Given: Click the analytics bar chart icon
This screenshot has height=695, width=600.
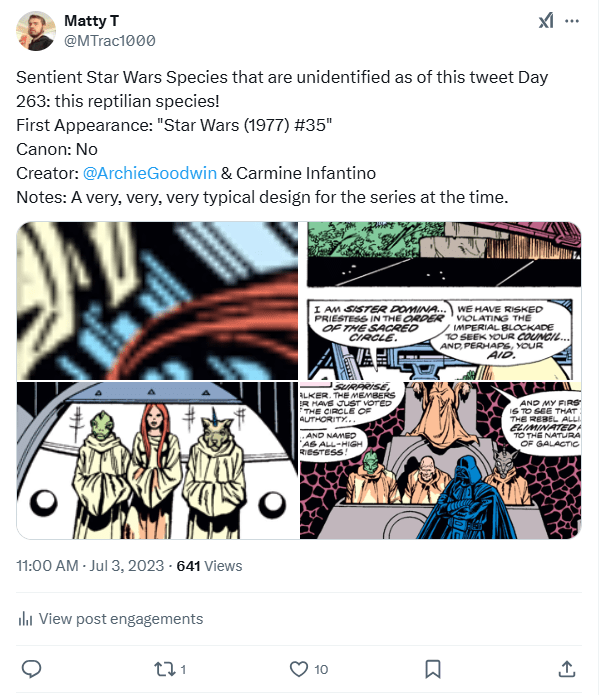Looking at the screenshot, I should point(25,619).
